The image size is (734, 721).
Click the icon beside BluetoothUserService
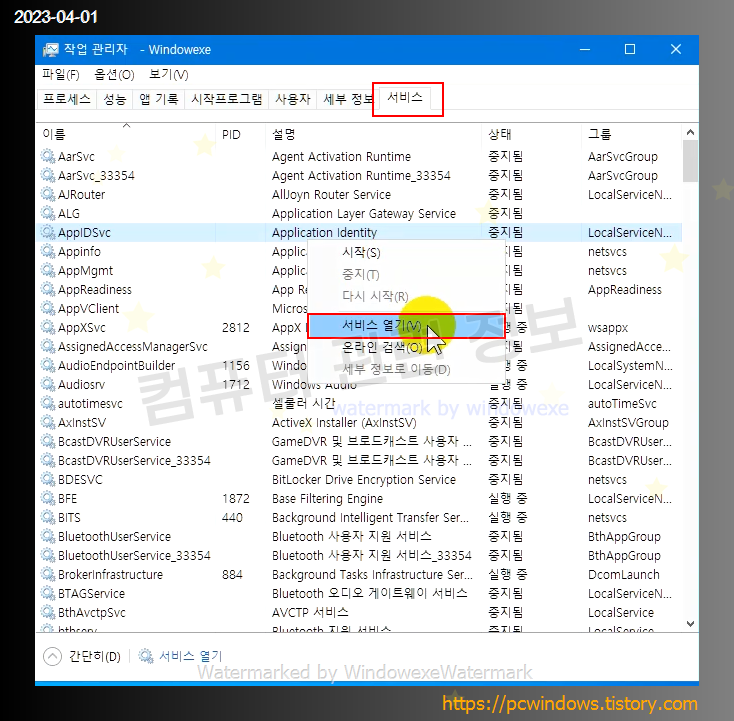click(48, 536)
